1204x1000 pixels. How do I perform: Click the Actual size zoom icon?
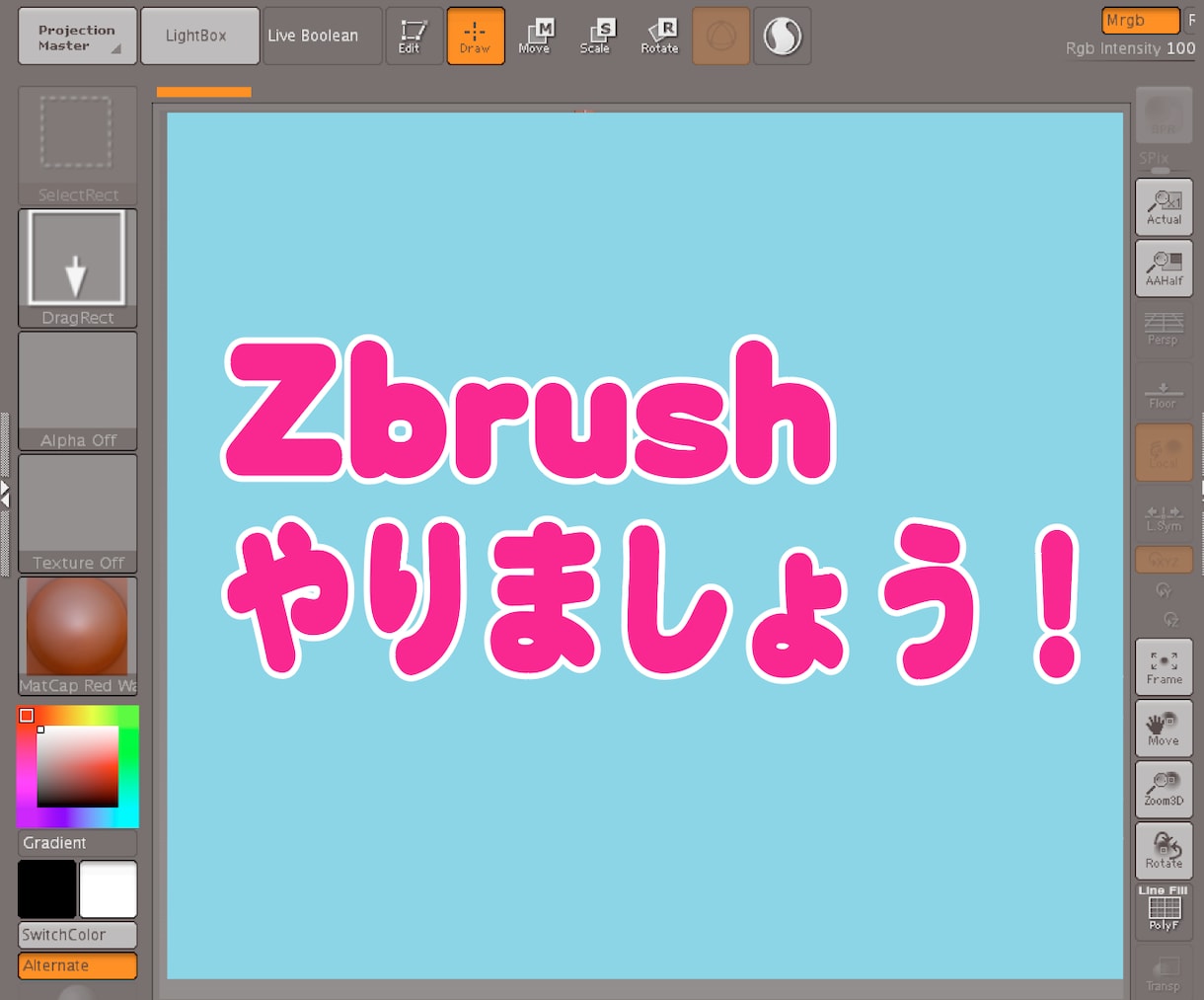1165,207
